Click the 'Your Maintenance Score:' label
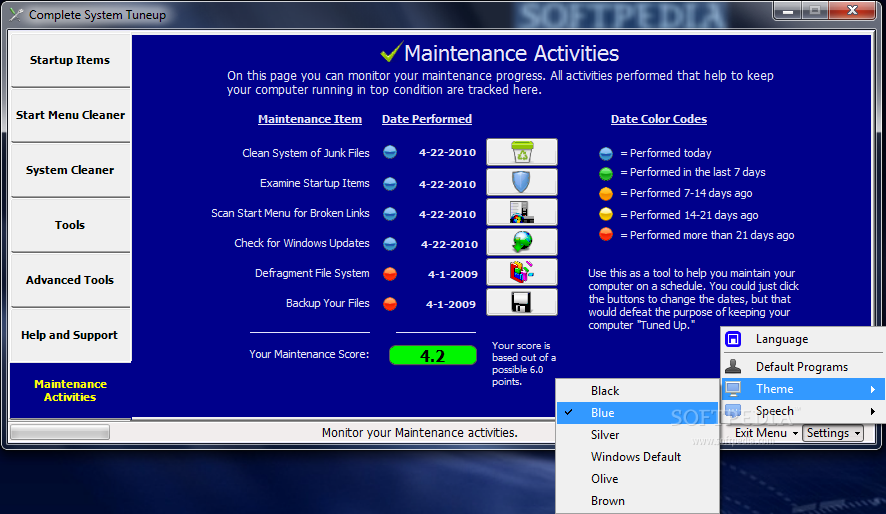 point(309,354)
